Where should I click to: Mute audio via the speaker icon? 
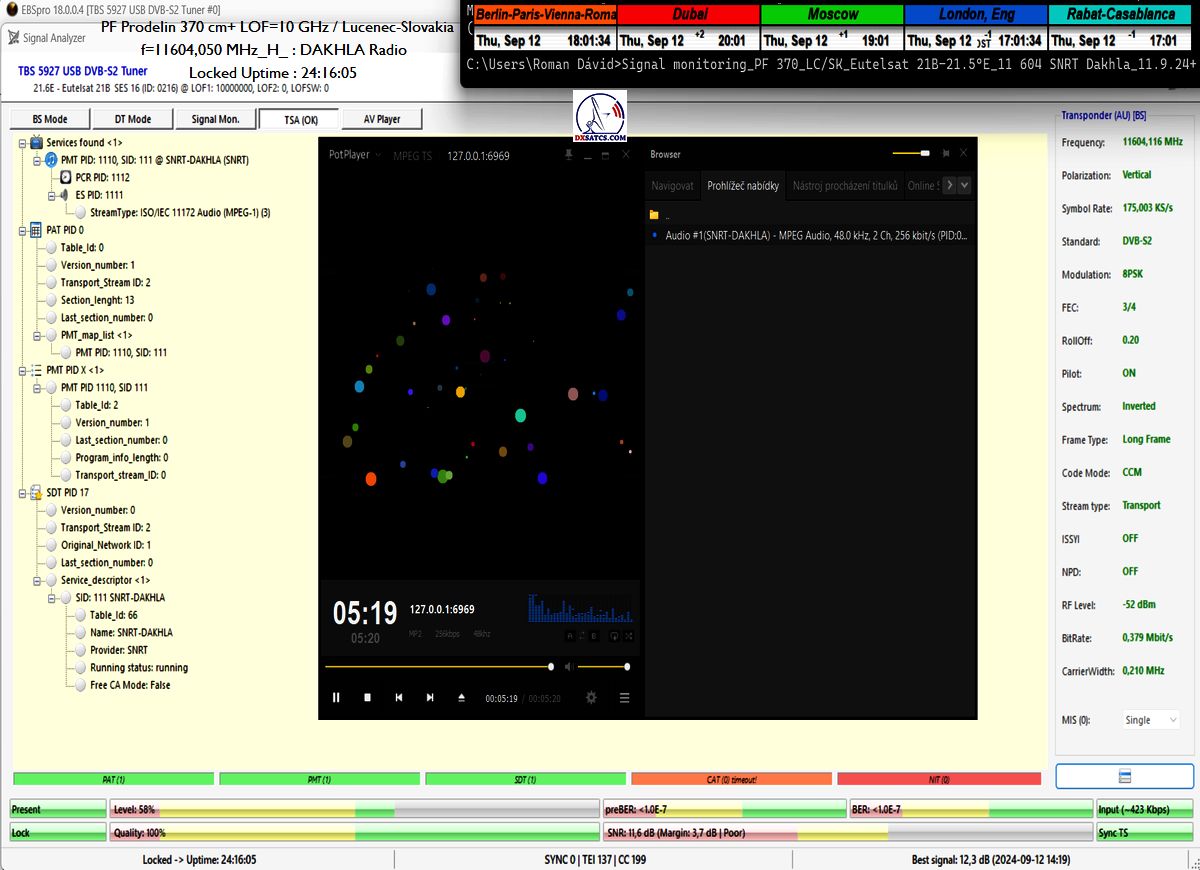567,667
